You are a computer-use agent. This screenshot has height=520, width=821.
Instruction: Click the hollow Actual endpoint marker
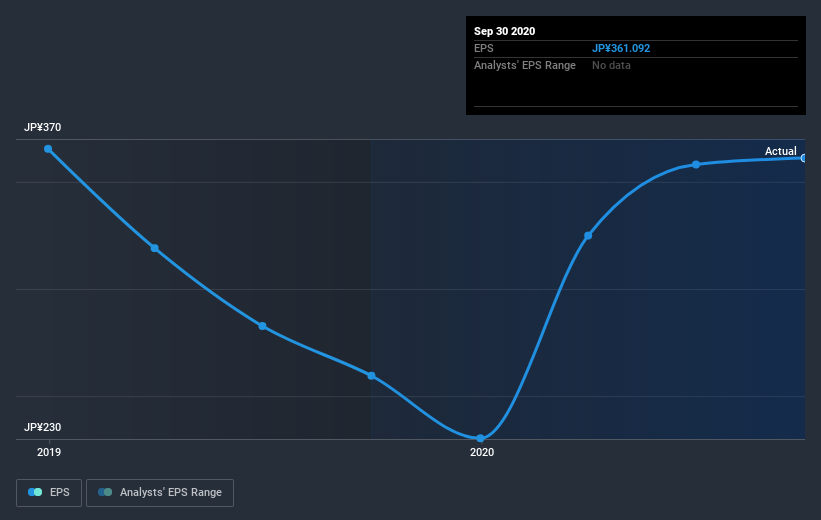tap(804, 158)
